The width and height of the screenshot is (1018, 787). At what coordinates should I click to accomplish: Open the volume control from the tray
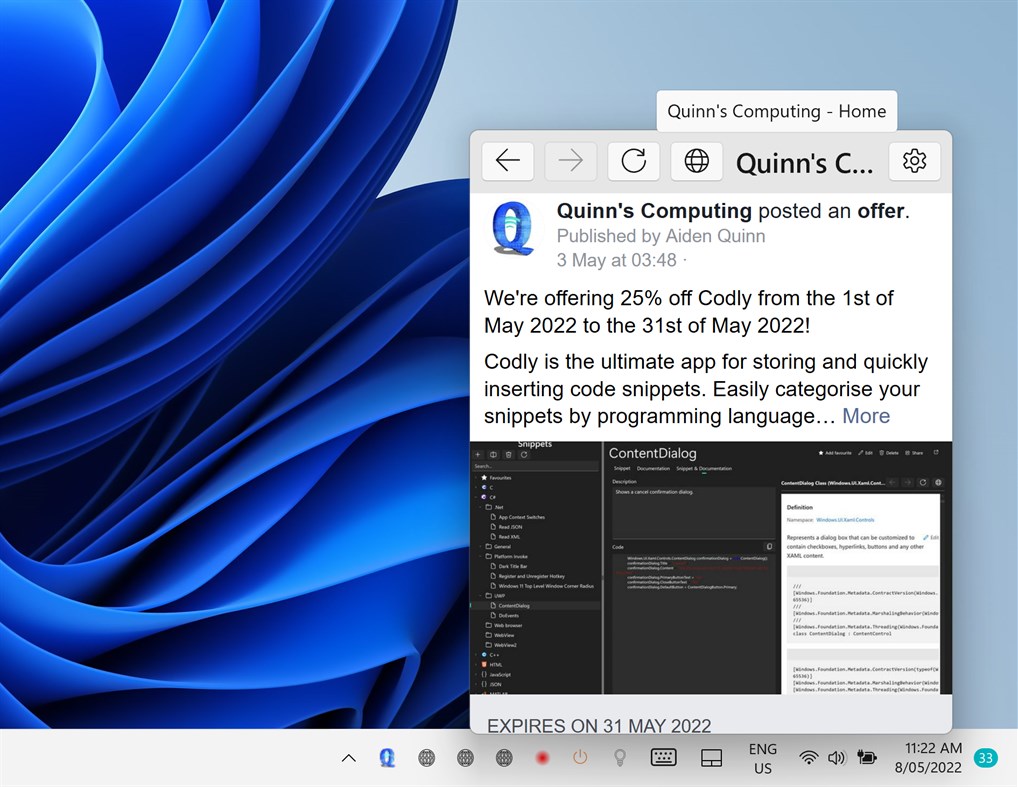point(836,757)
